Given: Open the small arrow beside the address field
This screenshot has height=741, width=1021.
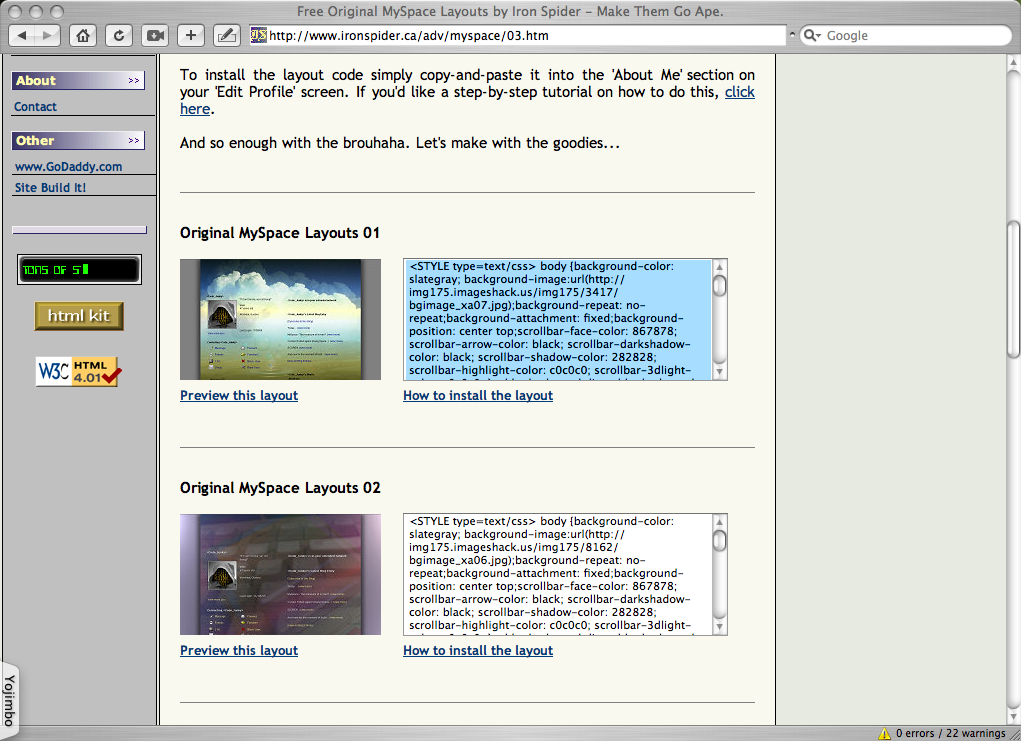Looking at the screenshot, I should (x=792, y=35).
